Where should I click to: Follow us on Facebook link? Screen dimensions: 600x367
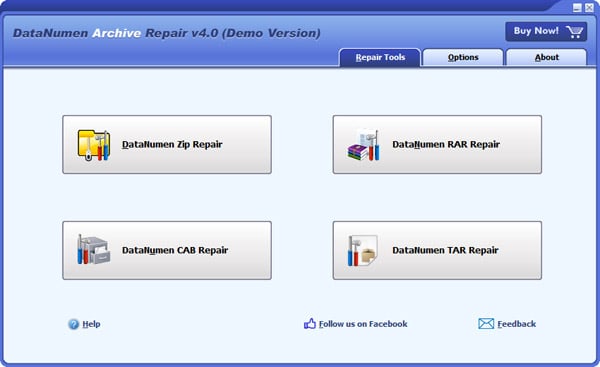pyautogui.click(x=363, y=324)
